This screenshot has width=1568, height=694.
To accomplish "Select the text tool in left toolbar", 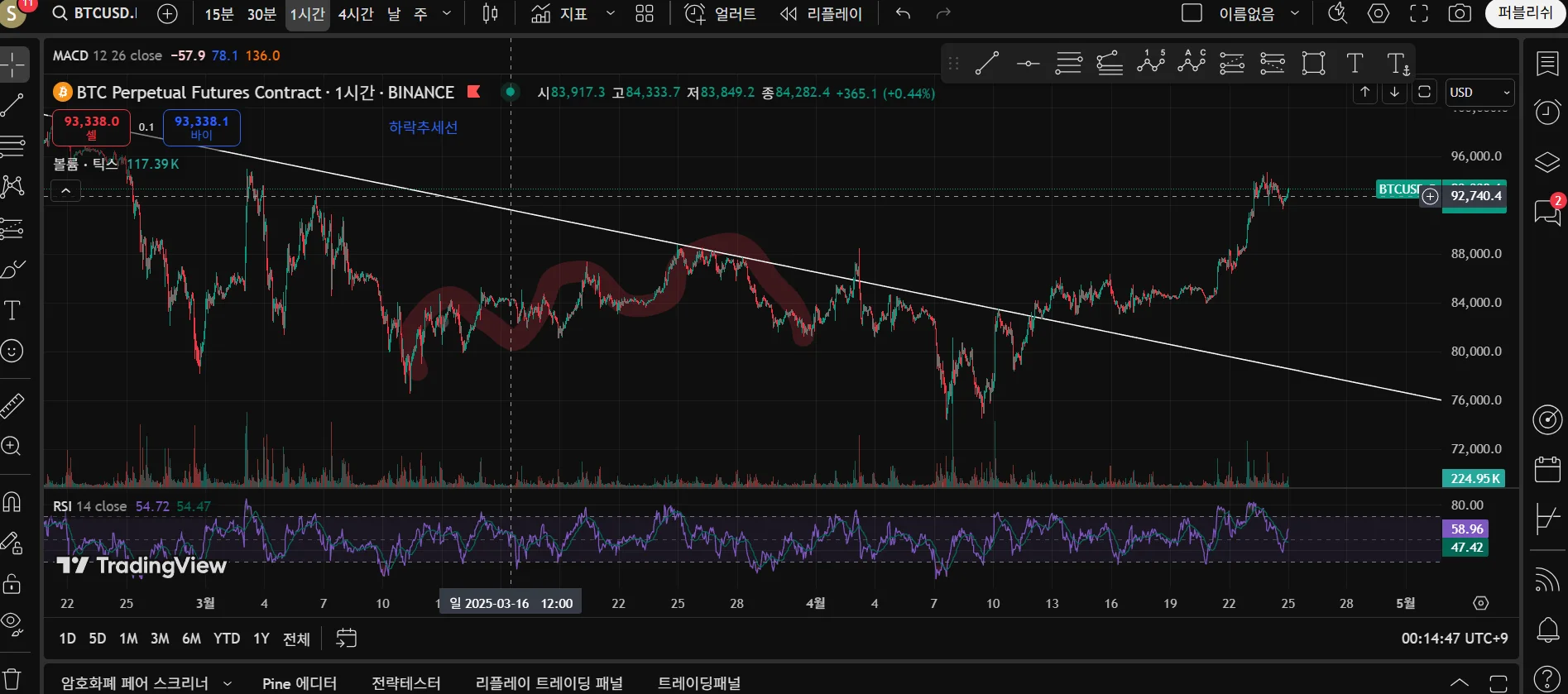I will [x=12, y=311].
